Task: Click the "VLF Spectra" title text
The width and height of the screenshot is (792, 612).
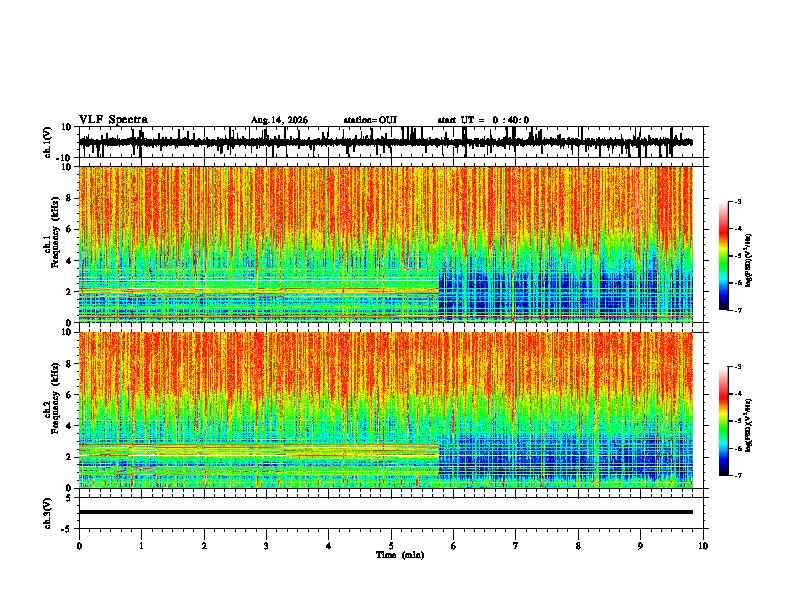Action: click(x=113, y=120)
